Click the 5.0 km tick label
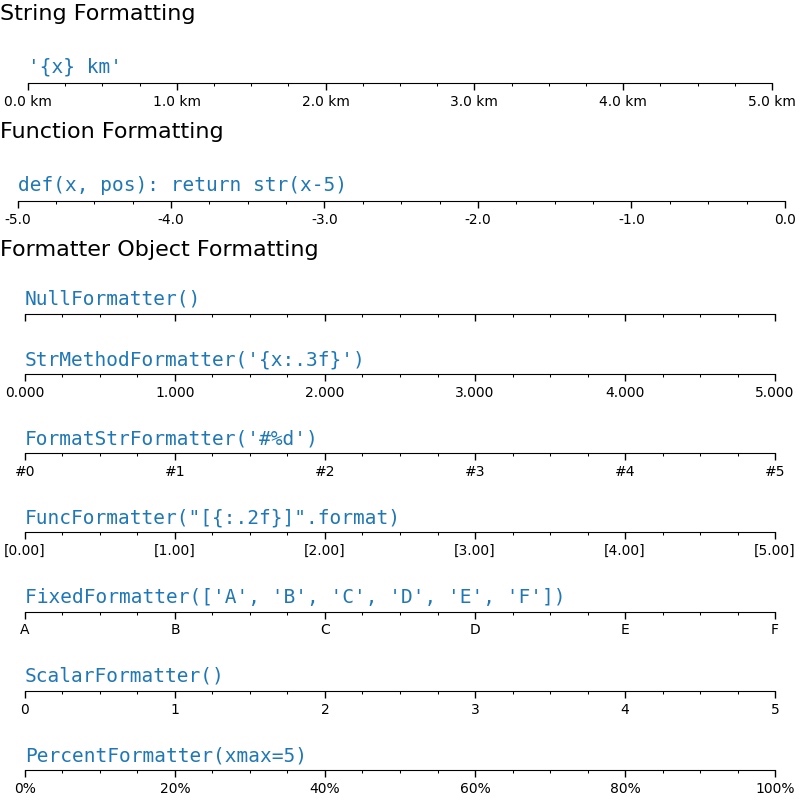The height and width of the screenshot is (800, 800). [x=772, y=101]
